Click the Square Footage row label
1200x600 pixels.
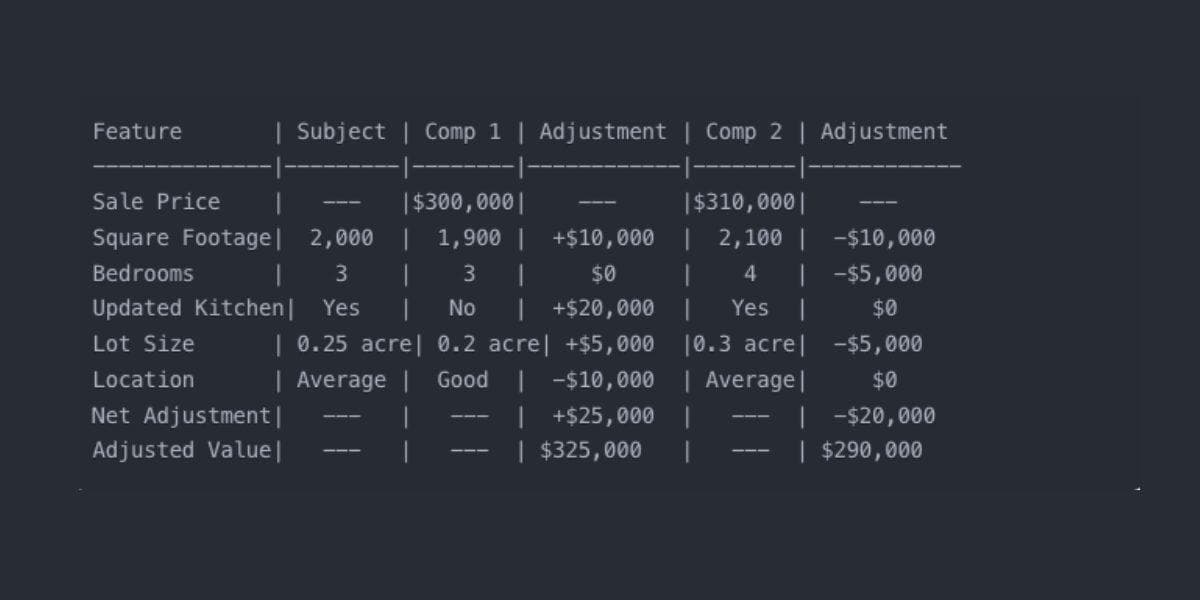click(181, 238)
